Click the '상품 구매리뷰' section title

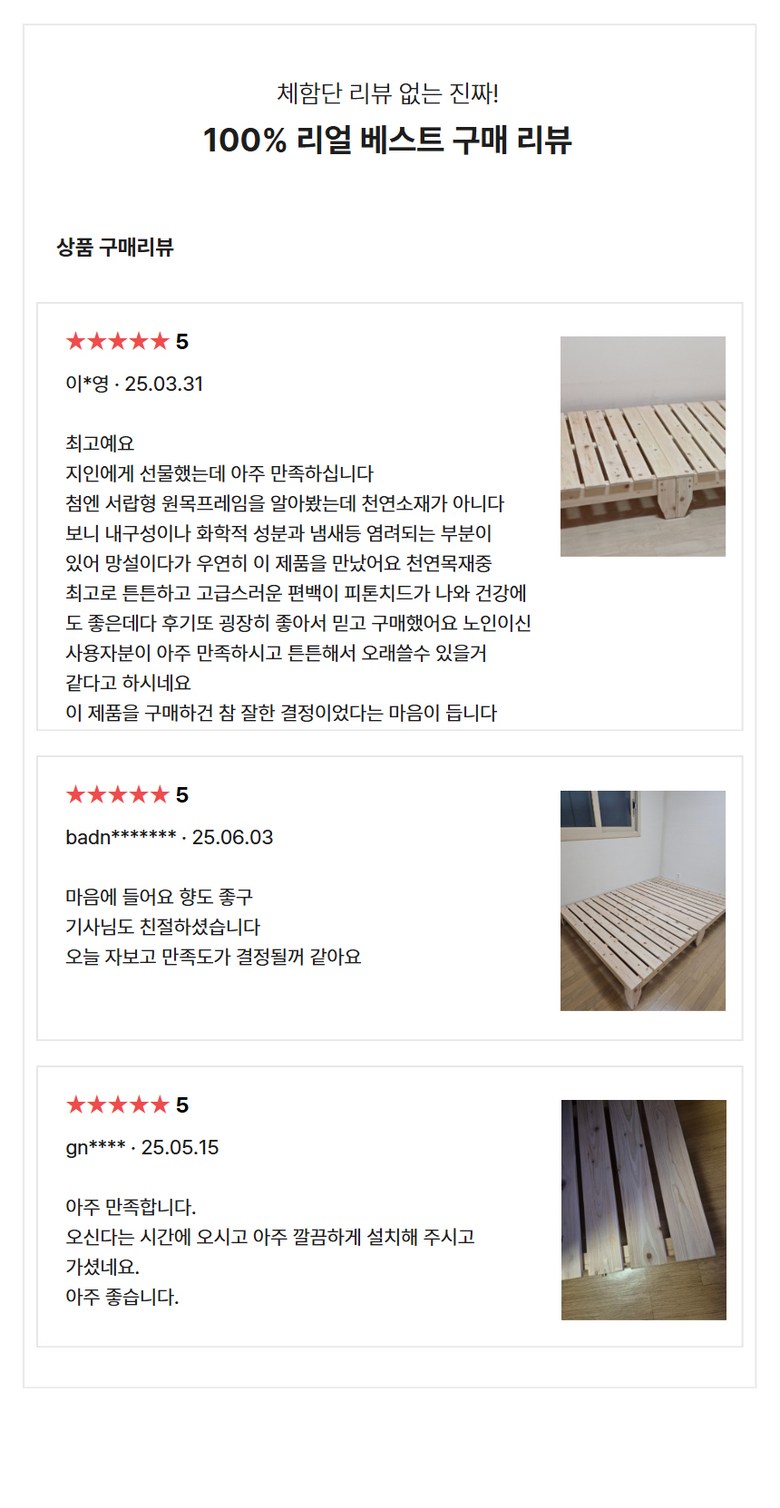[115, 248]
